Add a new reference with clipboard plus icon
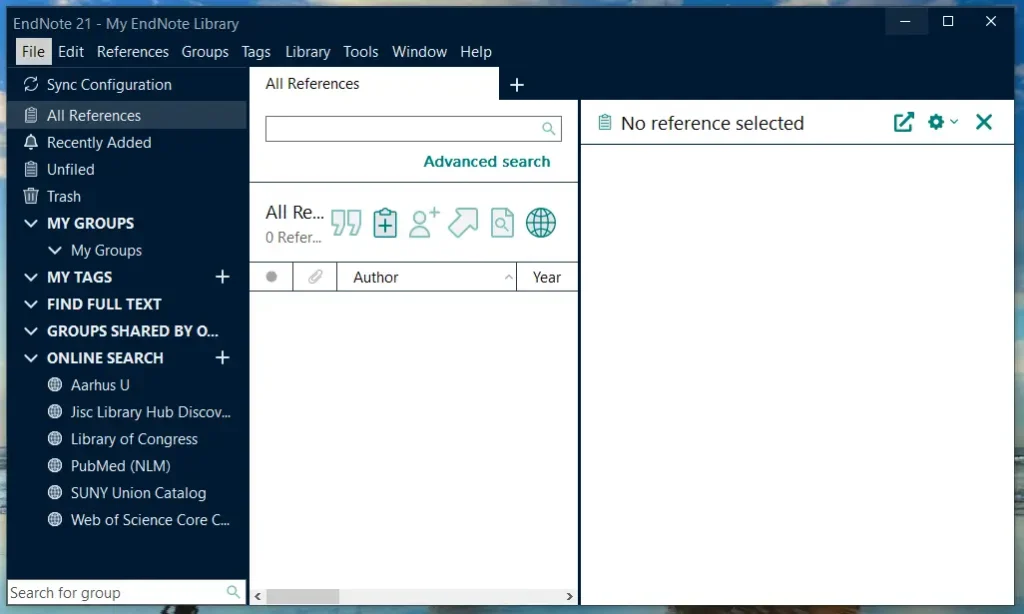 click(x=385, y=223)
